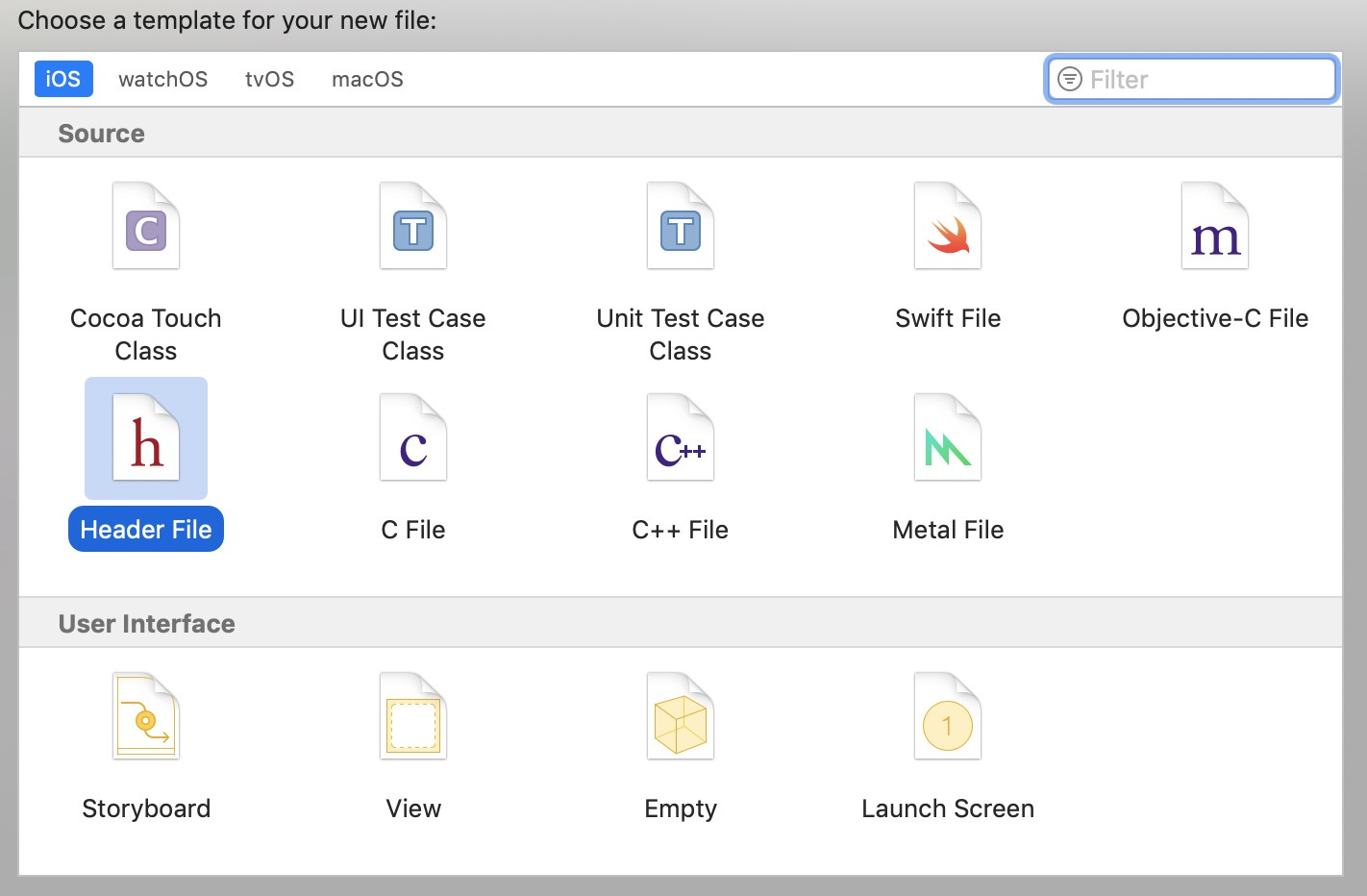The width and height of the screenshot is (1367, 896).
Task: Click the "UI Test Case Class" label
Action: [x=413, y=335]
